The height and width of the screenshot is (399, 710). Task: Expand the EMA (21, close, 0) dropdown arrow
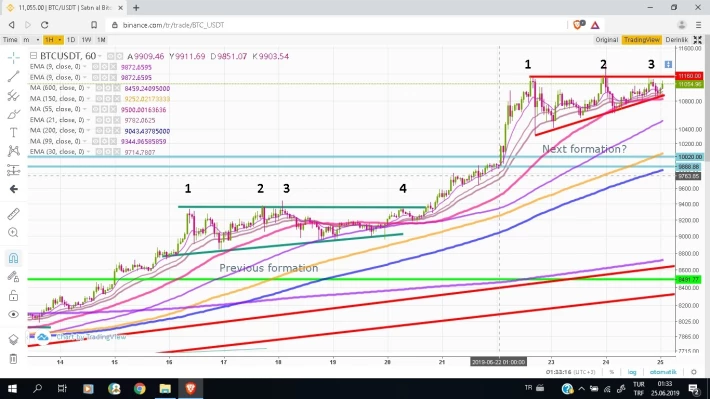coord(88,120)
